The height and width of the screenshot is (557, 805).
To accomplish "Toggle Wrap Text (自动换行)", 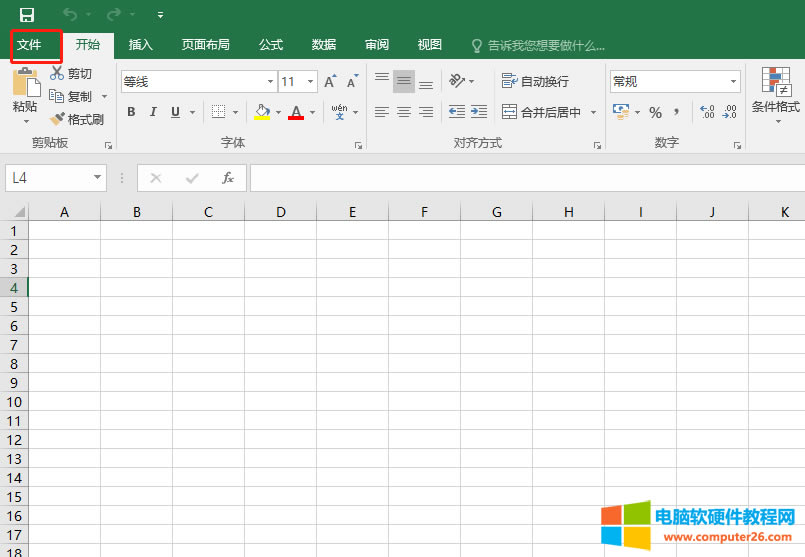I will pyautogui.click(x=535, y=81).
